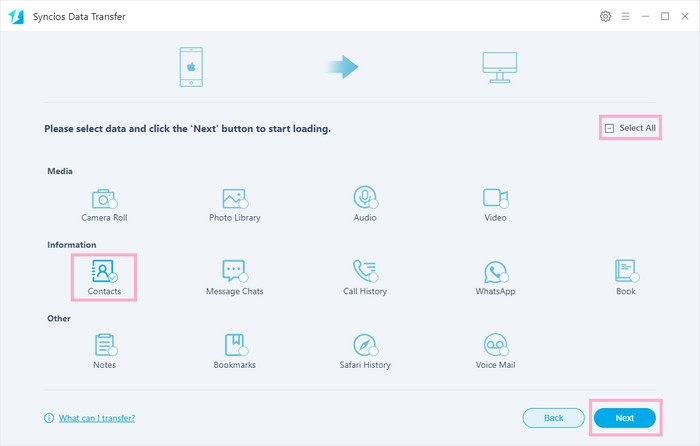Image resolution: width=700 pixels, height=446 pixels.
Task: Choose the Audio microphone icon
Action: click(x=365, y=197)
